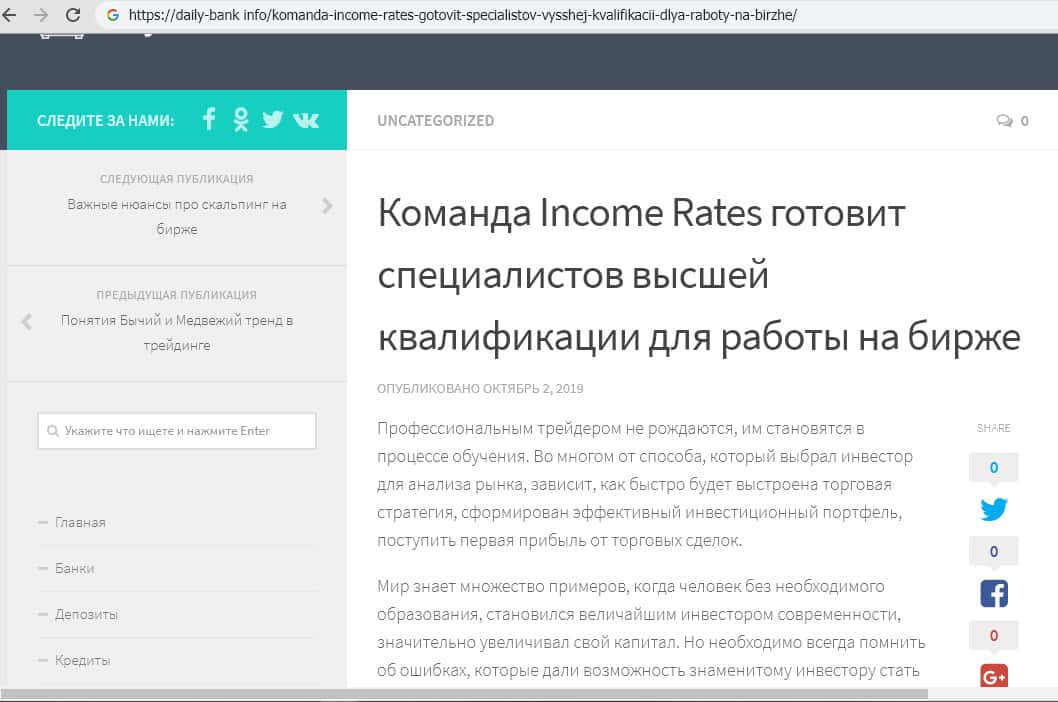1058x702 pixels.
Task: Click the SHARE label above the counters
Action: pos(993,428)
